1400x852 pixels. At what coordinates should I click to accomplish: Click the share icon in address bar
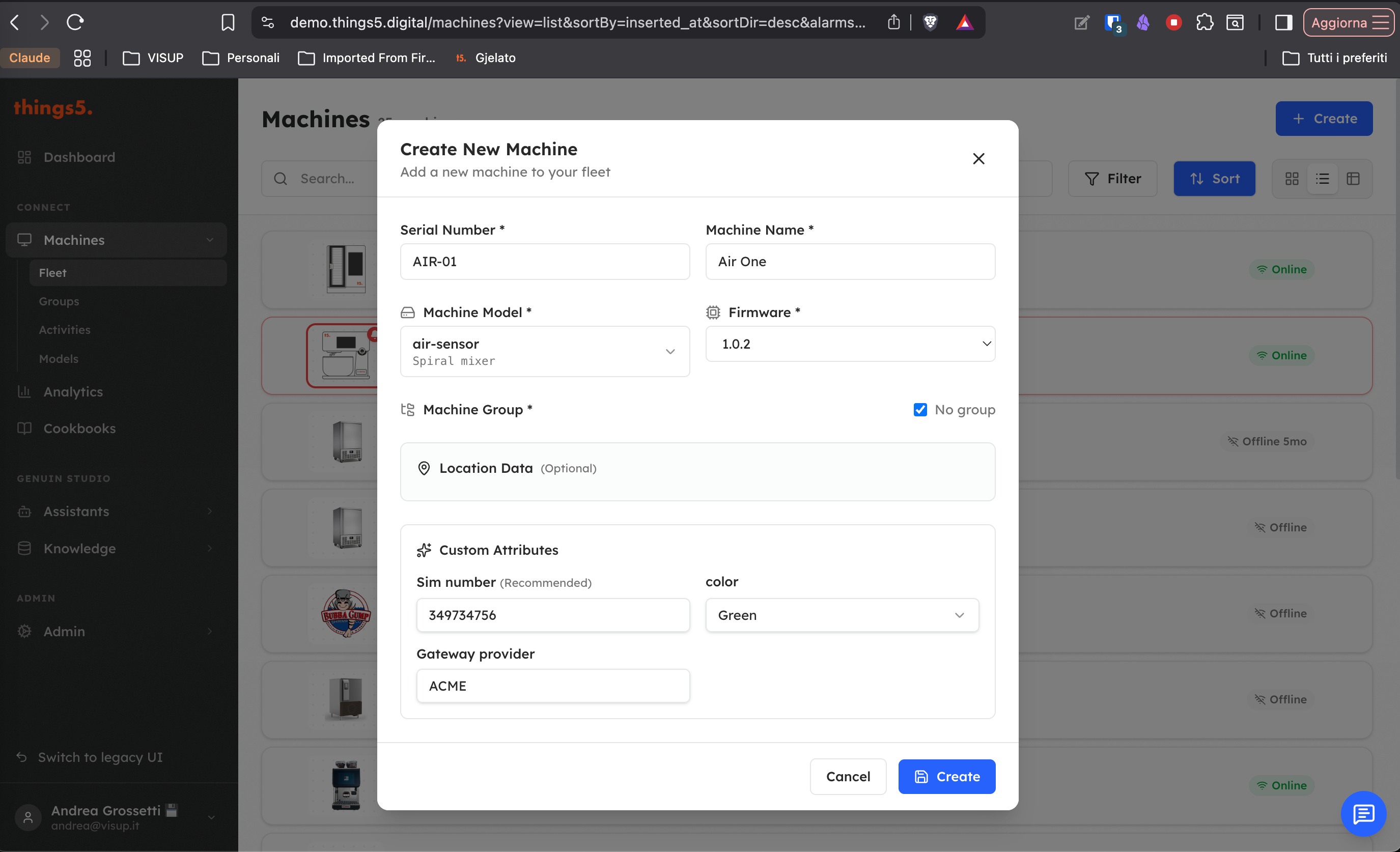click(893, 22)
